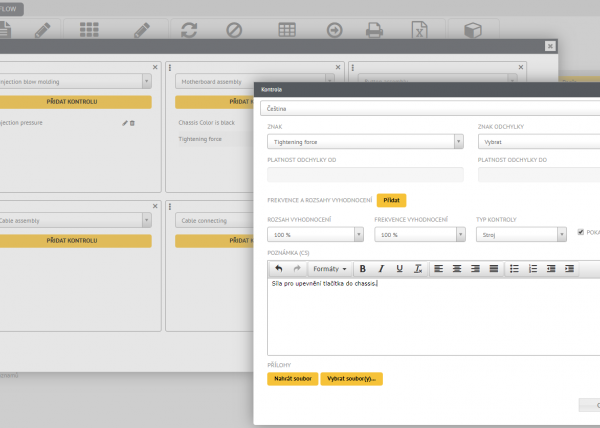This screenshot has width=600, height=428.
Task: Click the pencil icon next to grid icon
Action: pos(142,30)
